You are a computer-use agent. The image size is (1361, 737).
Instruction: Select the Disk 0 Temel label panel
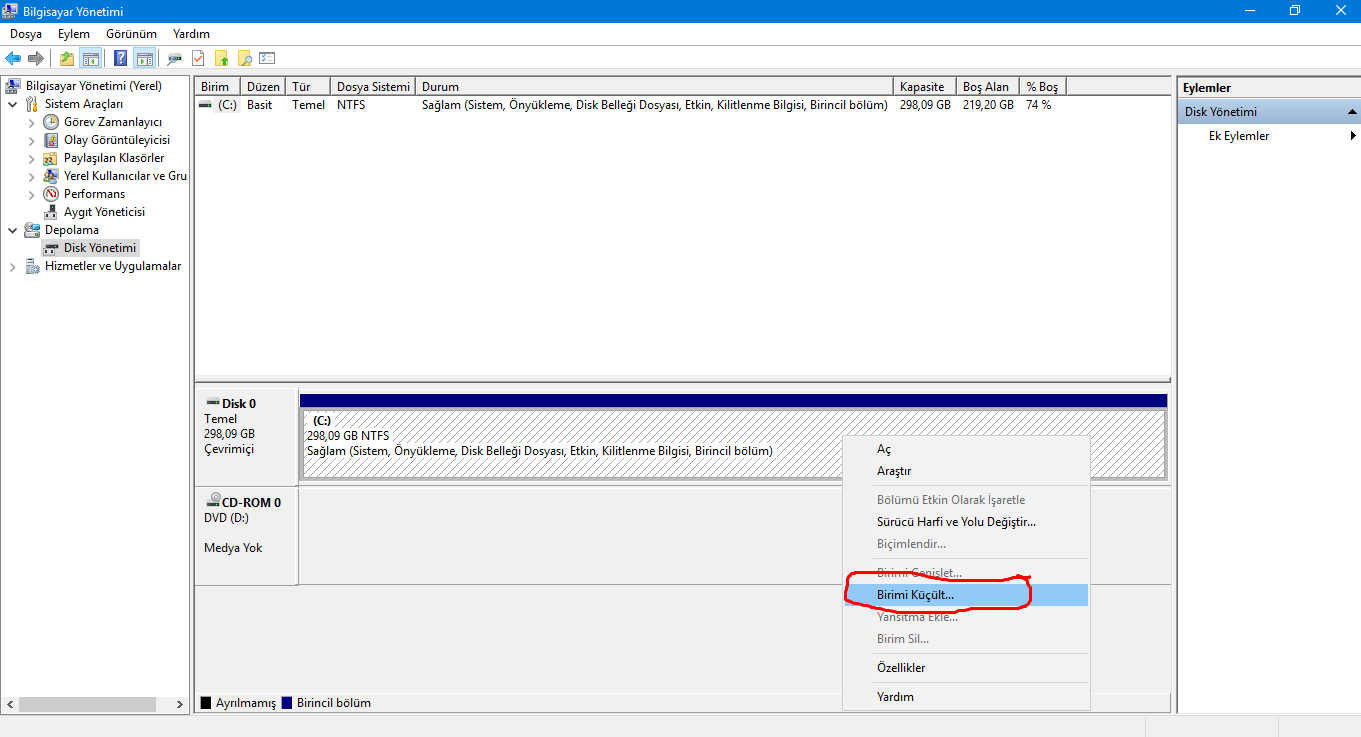246,436
